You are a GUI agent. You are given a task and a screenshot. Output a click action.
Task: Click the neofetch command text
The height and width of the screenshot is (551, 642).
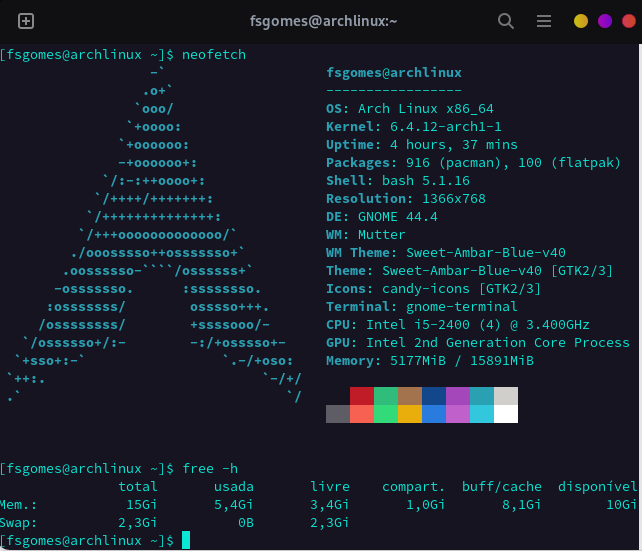(x=214, y=54)
